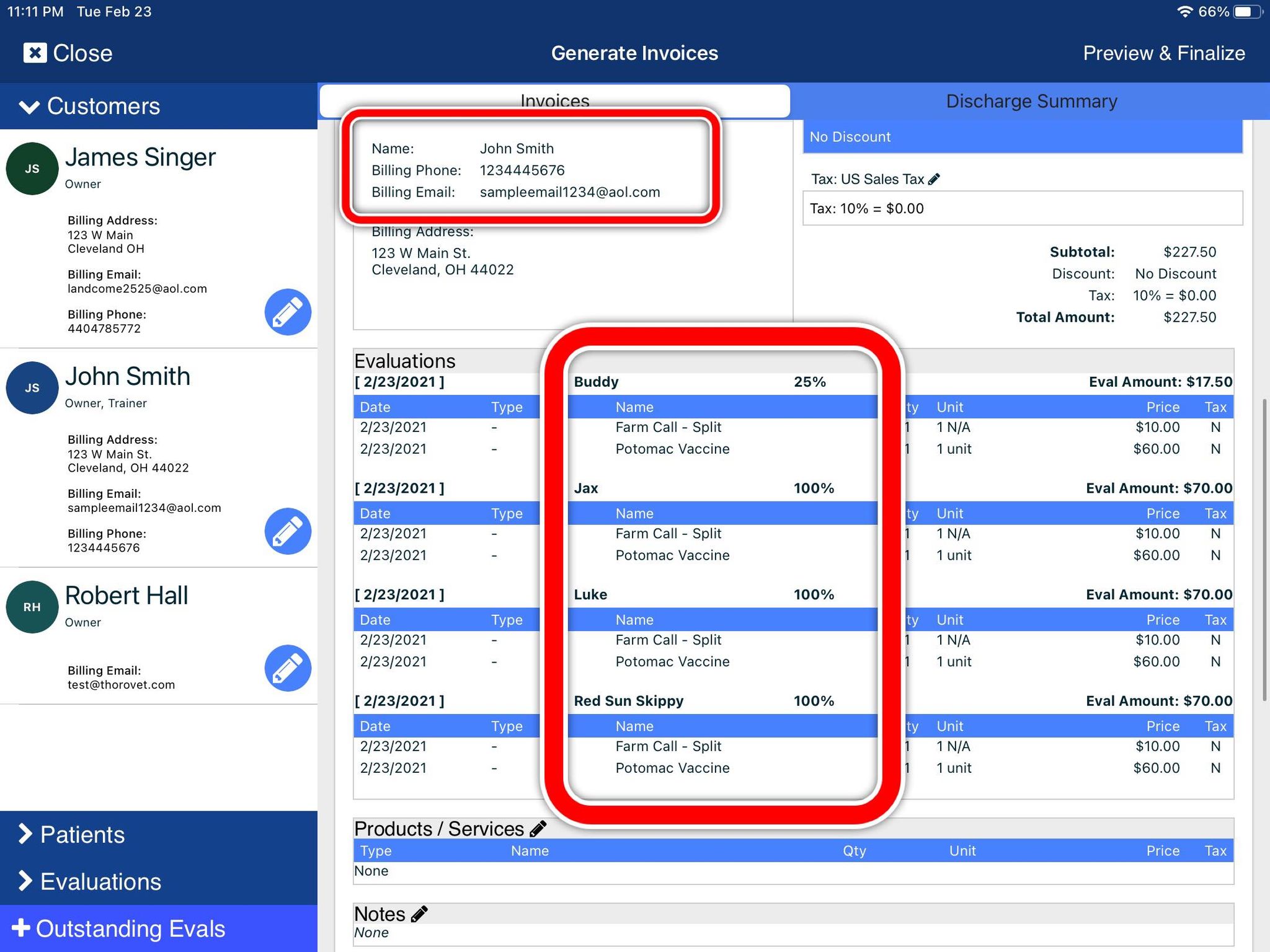The width and height of the screenshot is (1270, 952).
Task: Switch to the Discharge Summary tab
Action: 1031,101
